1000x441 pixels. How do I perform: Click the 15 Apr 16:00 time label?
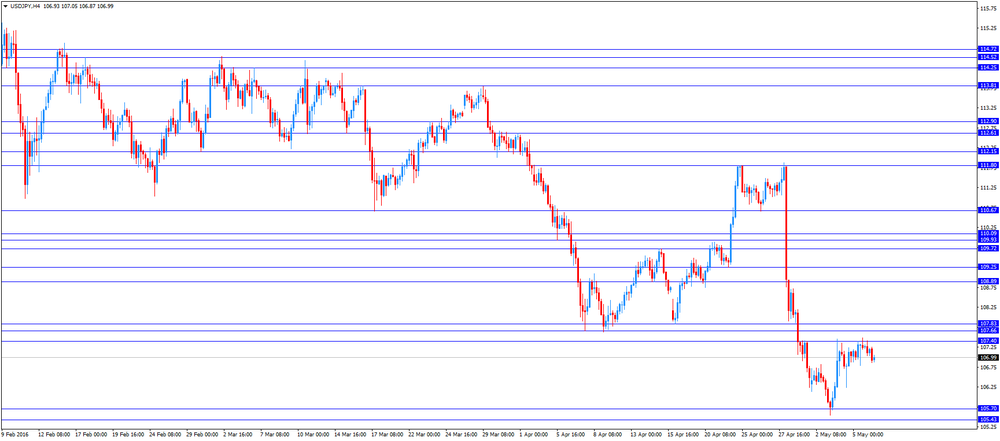click(x=685, y=435)
